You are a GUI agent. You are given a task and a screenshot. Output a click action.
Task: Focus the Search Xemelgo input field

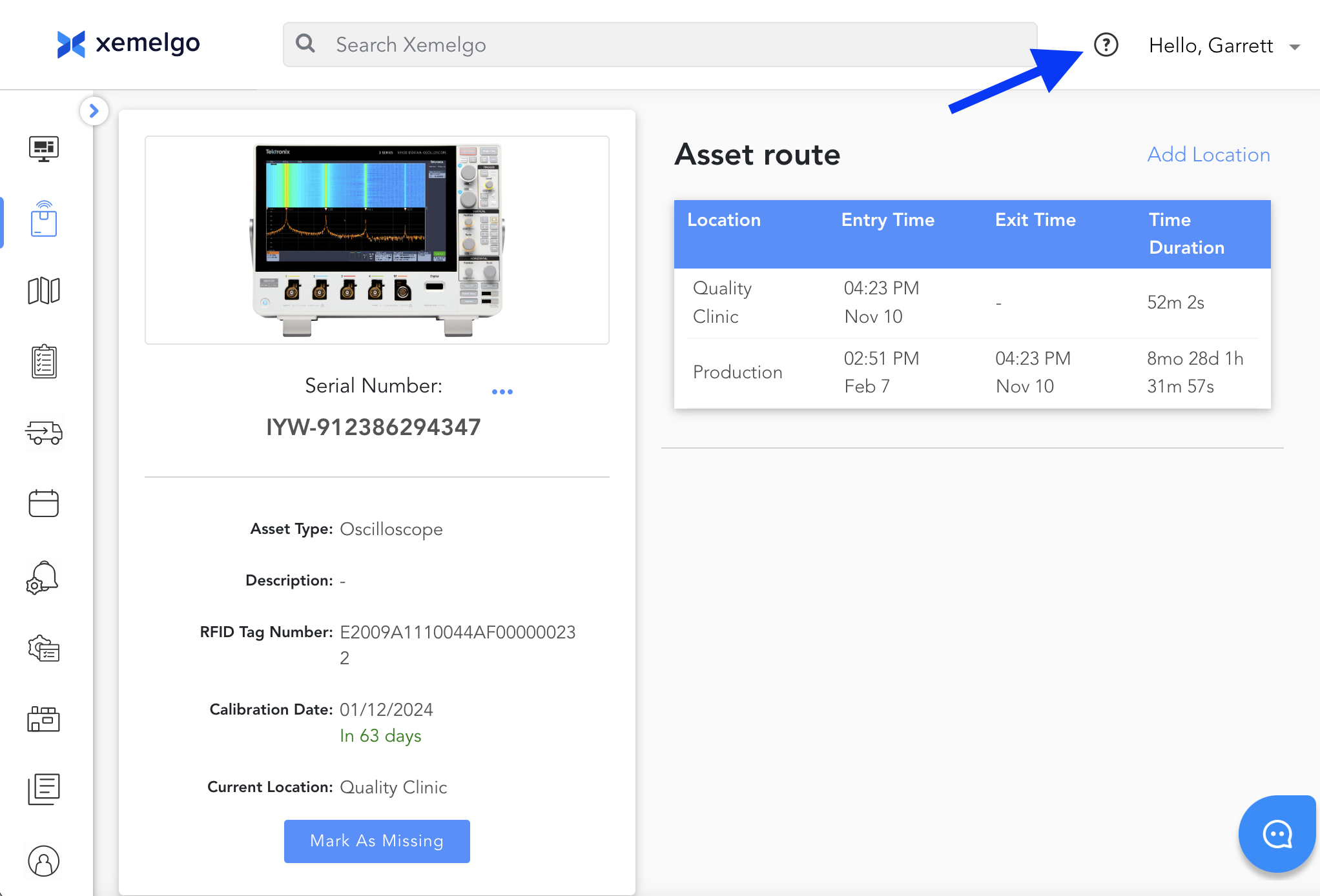coord(659,45)
